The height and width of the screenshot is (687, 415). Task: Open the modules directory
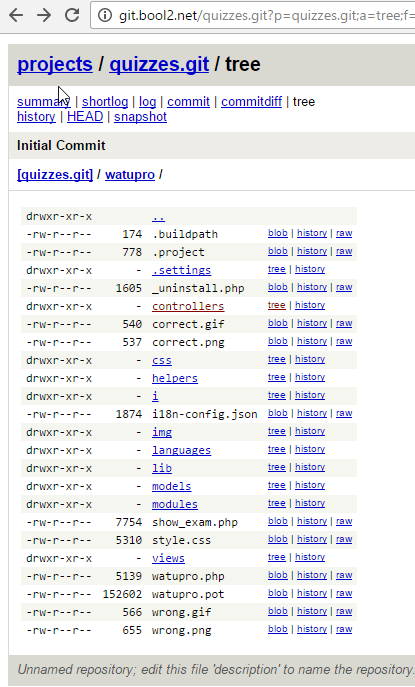[x=175, y=504]
